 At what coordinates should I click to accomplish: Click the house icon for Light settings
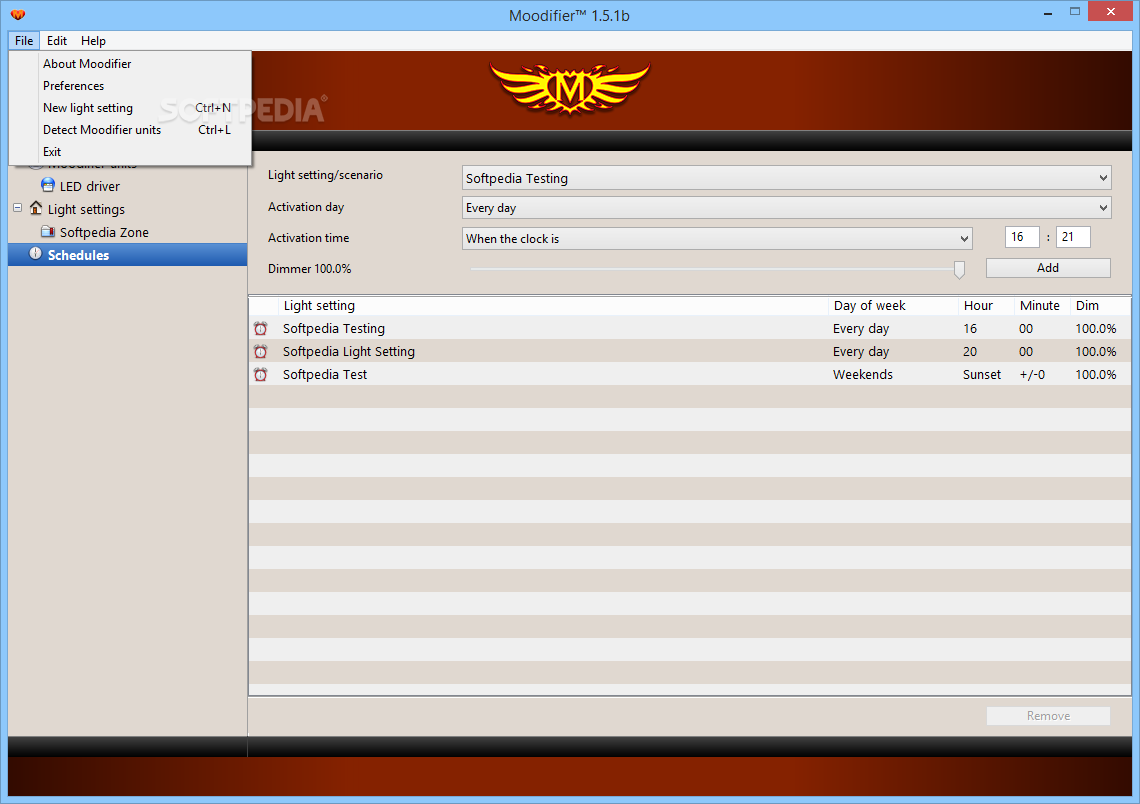coord(36,209)
